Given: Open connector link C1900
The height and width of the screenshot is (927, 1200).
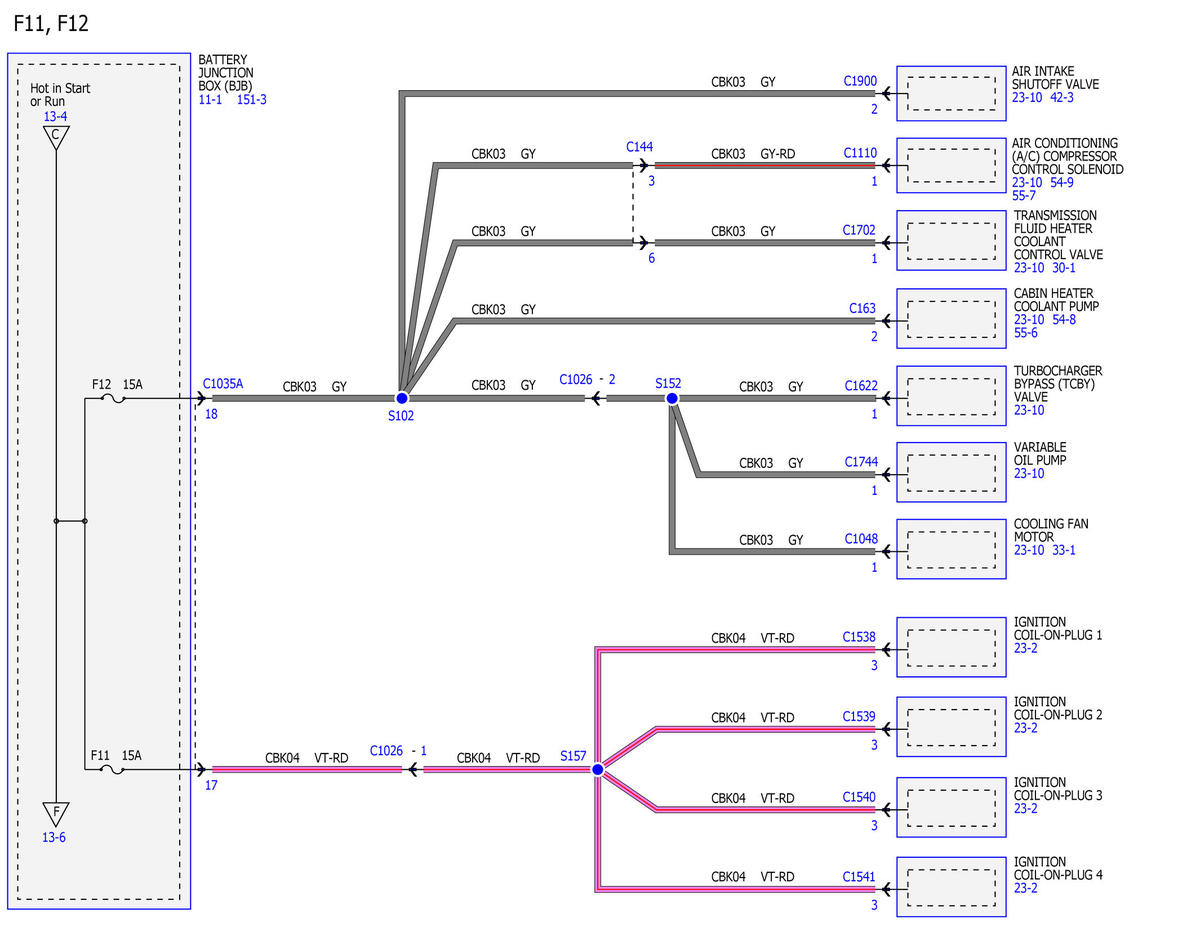Looking at the screenshot, I should (860, 82).
